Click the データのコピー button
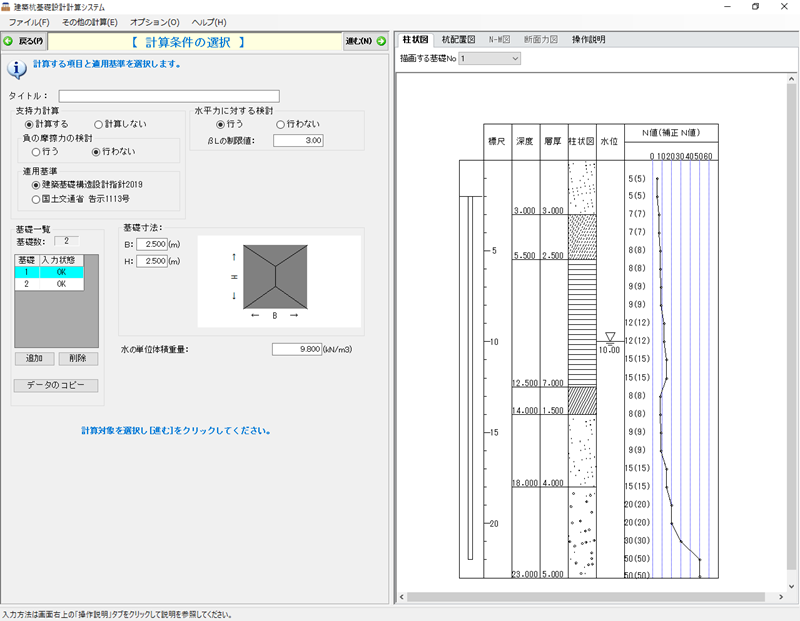The height and width of the screenshot is (621, 800). point(56,385)
